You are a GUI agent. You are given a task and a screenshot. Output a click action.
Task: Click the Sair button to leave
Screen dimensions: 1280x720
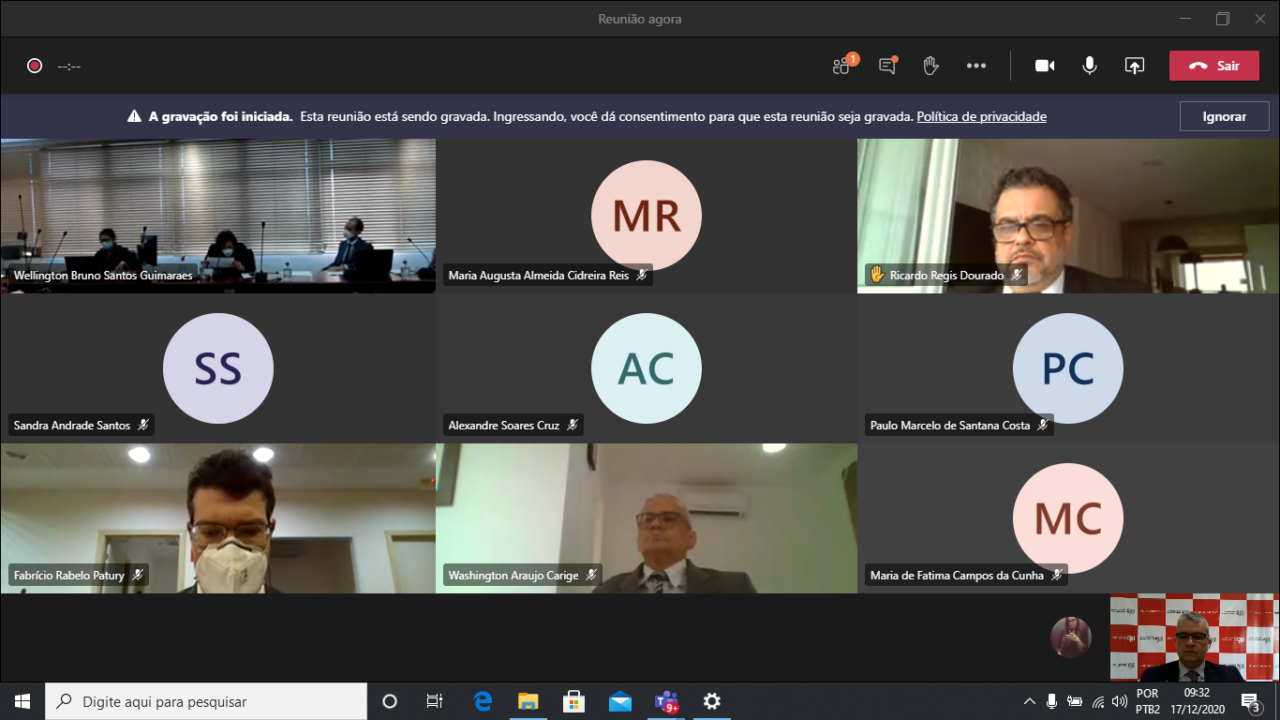point(1214,66)
